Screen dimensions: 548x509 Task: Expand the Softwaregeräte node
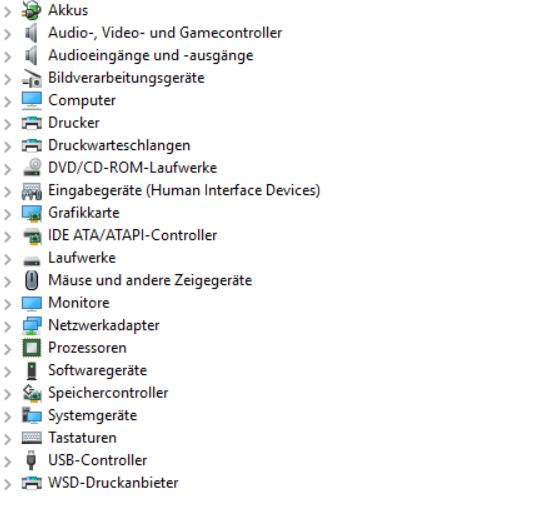point(8,372)
